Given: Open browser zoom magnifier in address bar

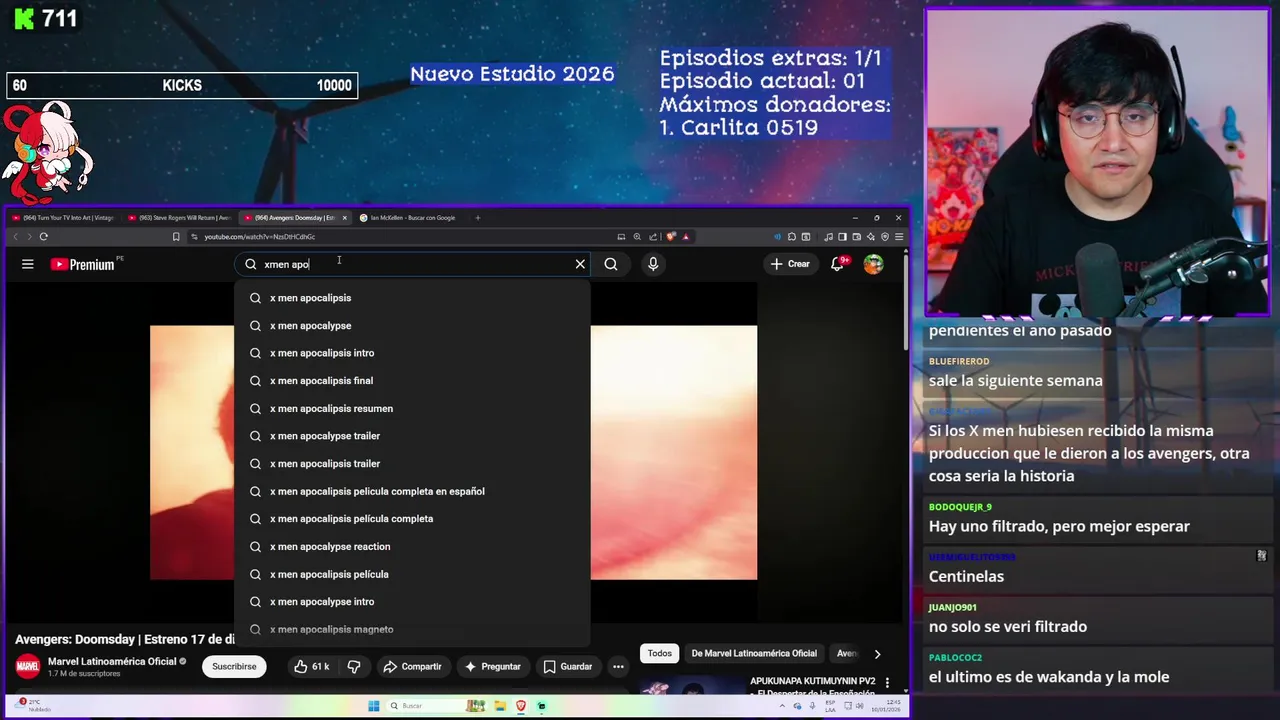Looking at the screenshot, I should pos(637,237).
